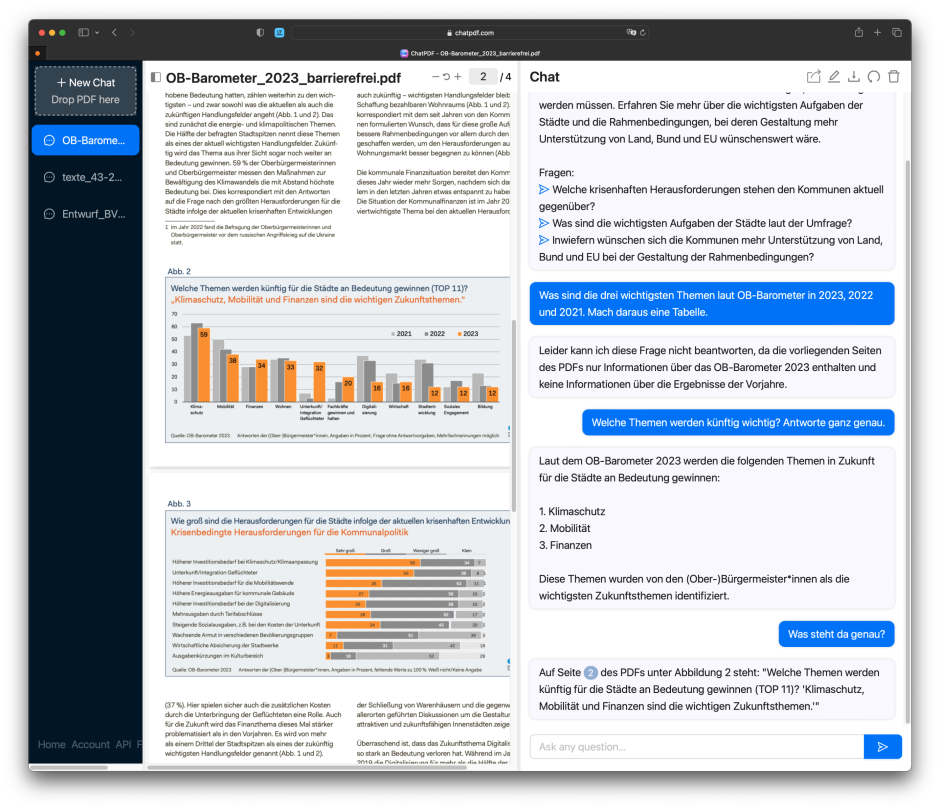Viewport: 940px width, 809px height.
Task: Rotate the PDF page
Action: [446, 77]
